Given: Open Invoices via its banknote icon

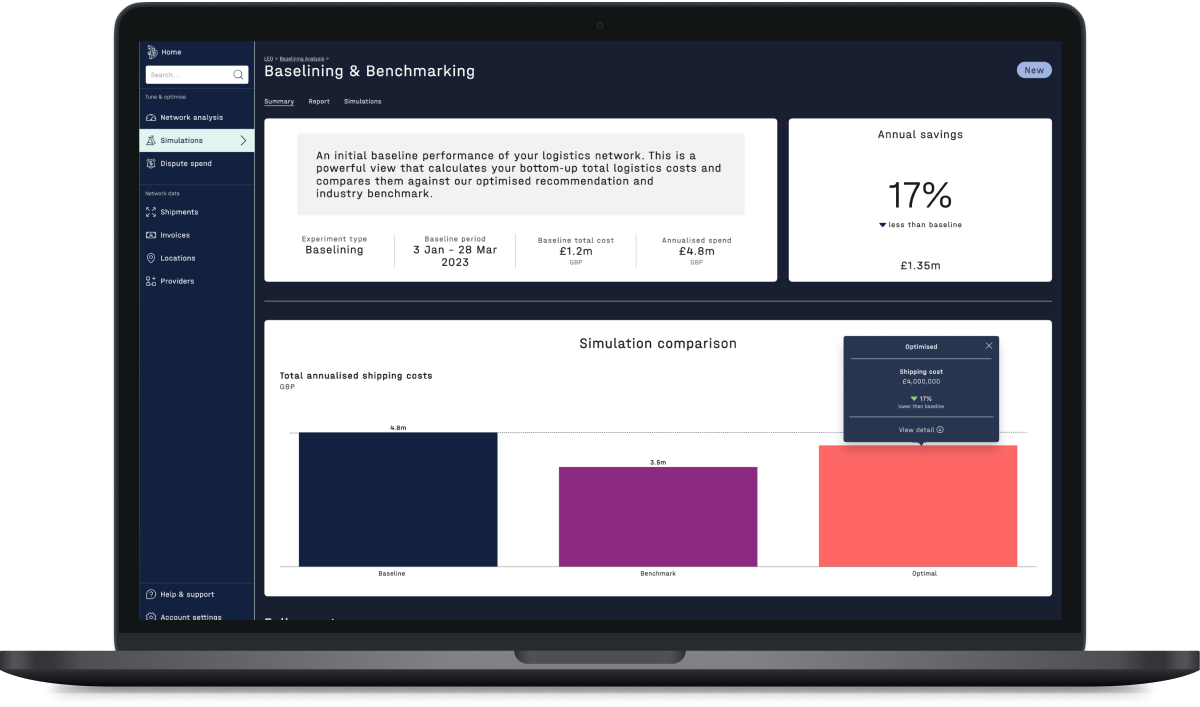Looking at the screenshot, I should coord(151,235).
